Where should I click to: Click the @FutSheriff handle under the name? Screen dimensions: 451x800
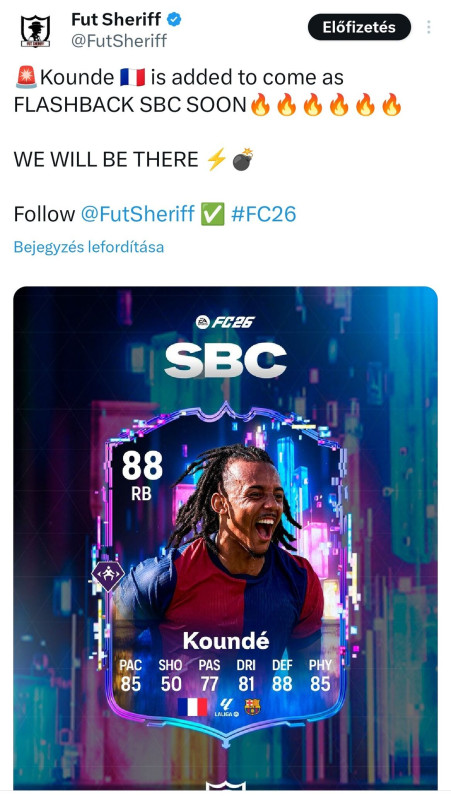coord(119,41)
